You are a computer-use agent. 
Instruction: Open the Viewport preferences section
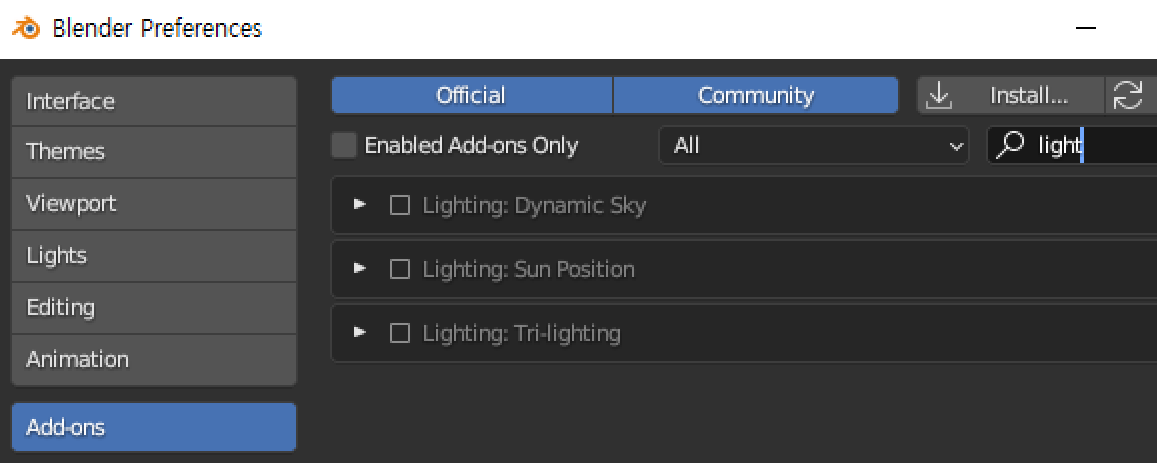tap(153, 204)
